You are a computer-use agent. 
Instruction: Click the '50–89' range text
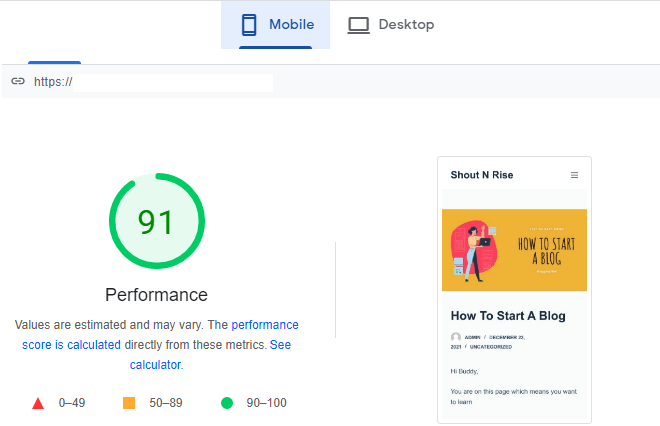click(166, 403)
